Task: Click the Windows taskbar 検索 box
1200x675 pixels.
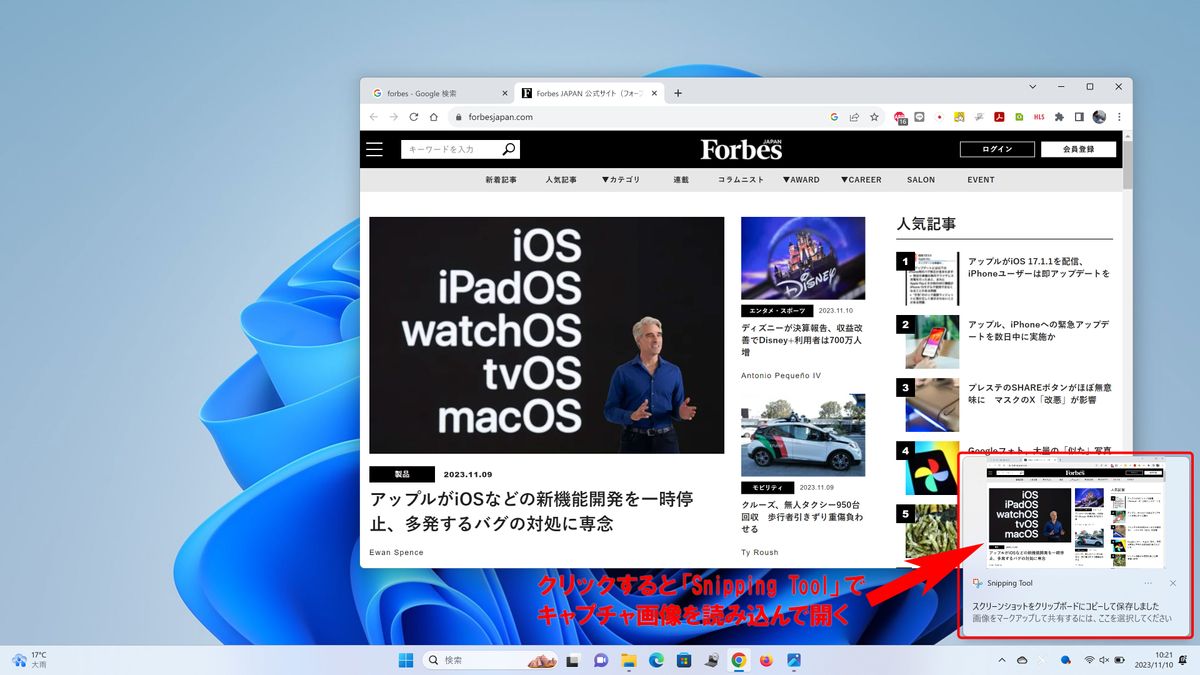Action: [488, 660]
